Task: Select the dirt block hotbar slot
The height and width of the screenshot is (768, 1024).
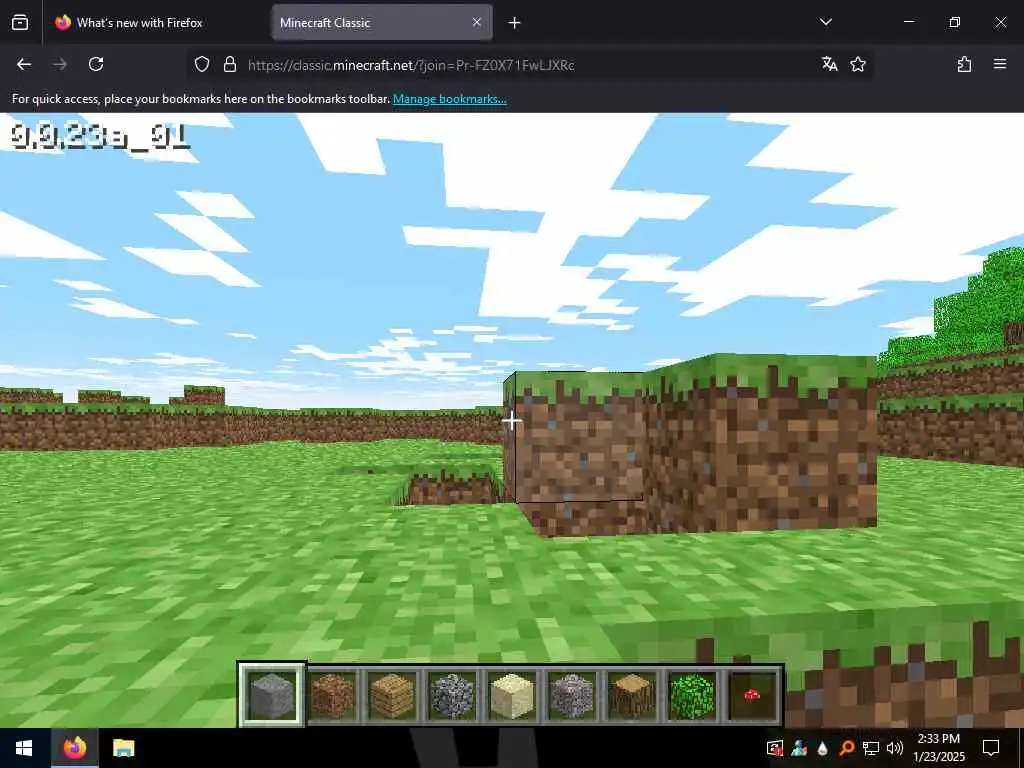Action: [332, 695]
